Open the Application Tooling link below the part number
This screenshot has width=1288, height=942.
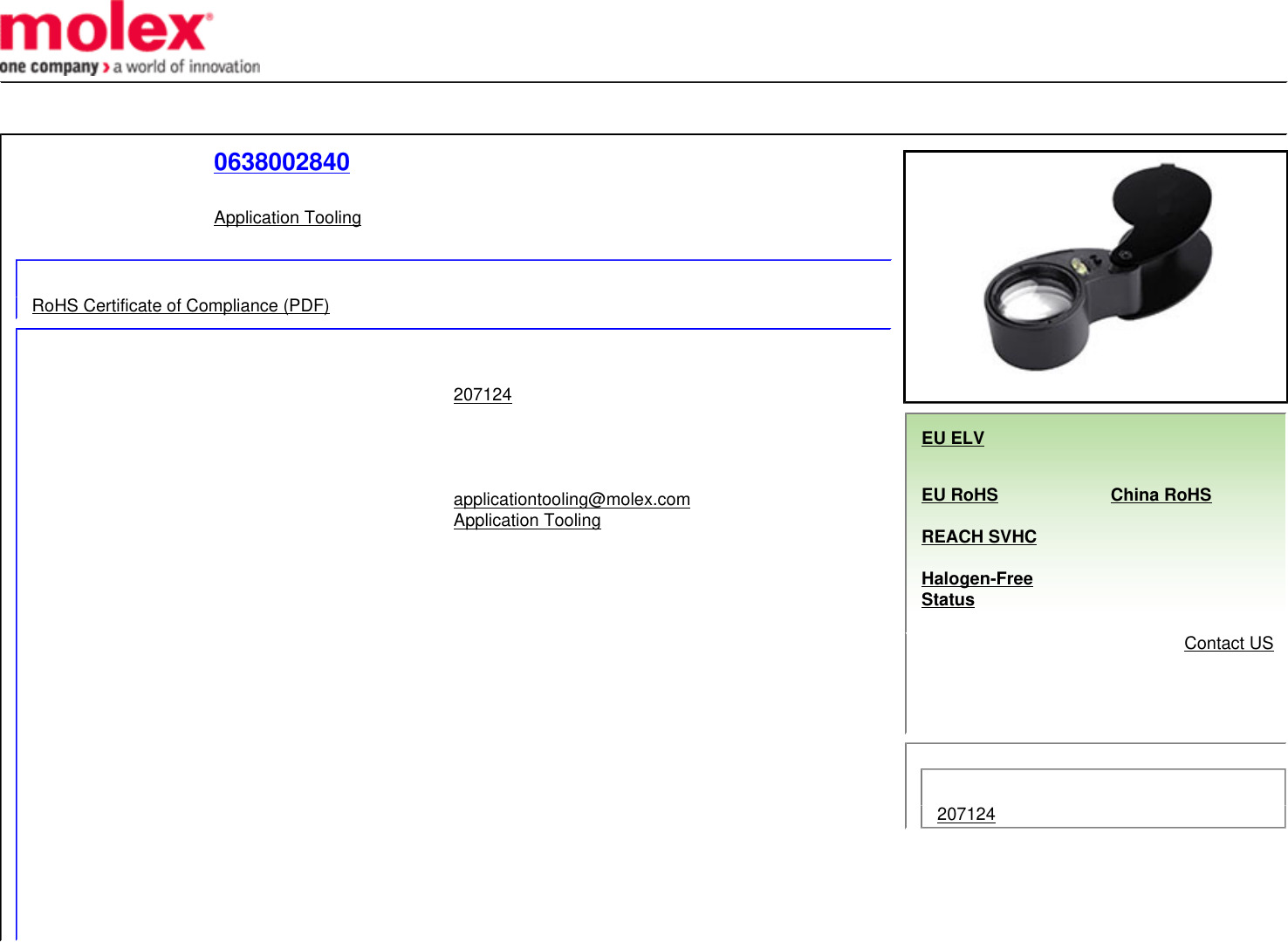[287, 217]
